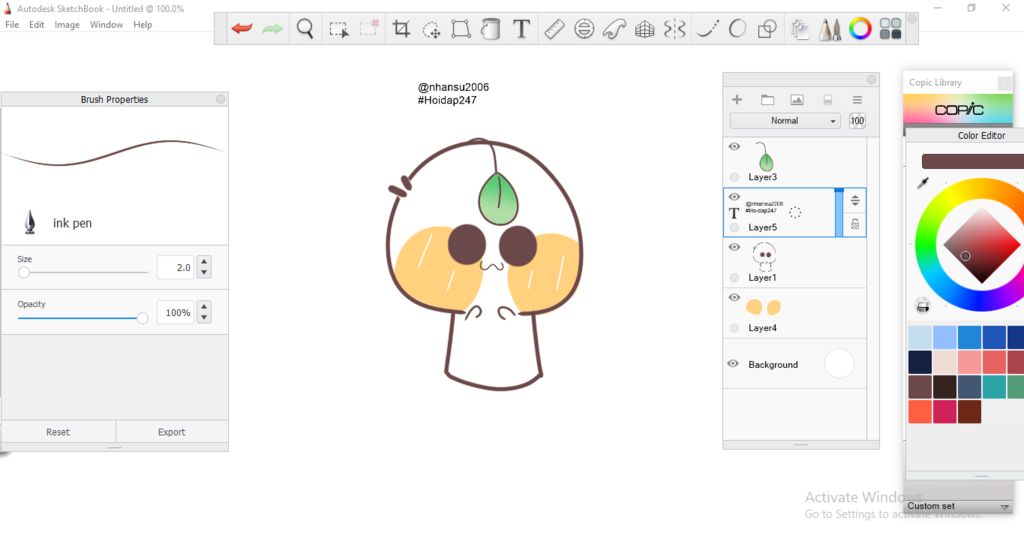
Task: Enable the Predictive Stroke tool
Action: coord(737,29)
